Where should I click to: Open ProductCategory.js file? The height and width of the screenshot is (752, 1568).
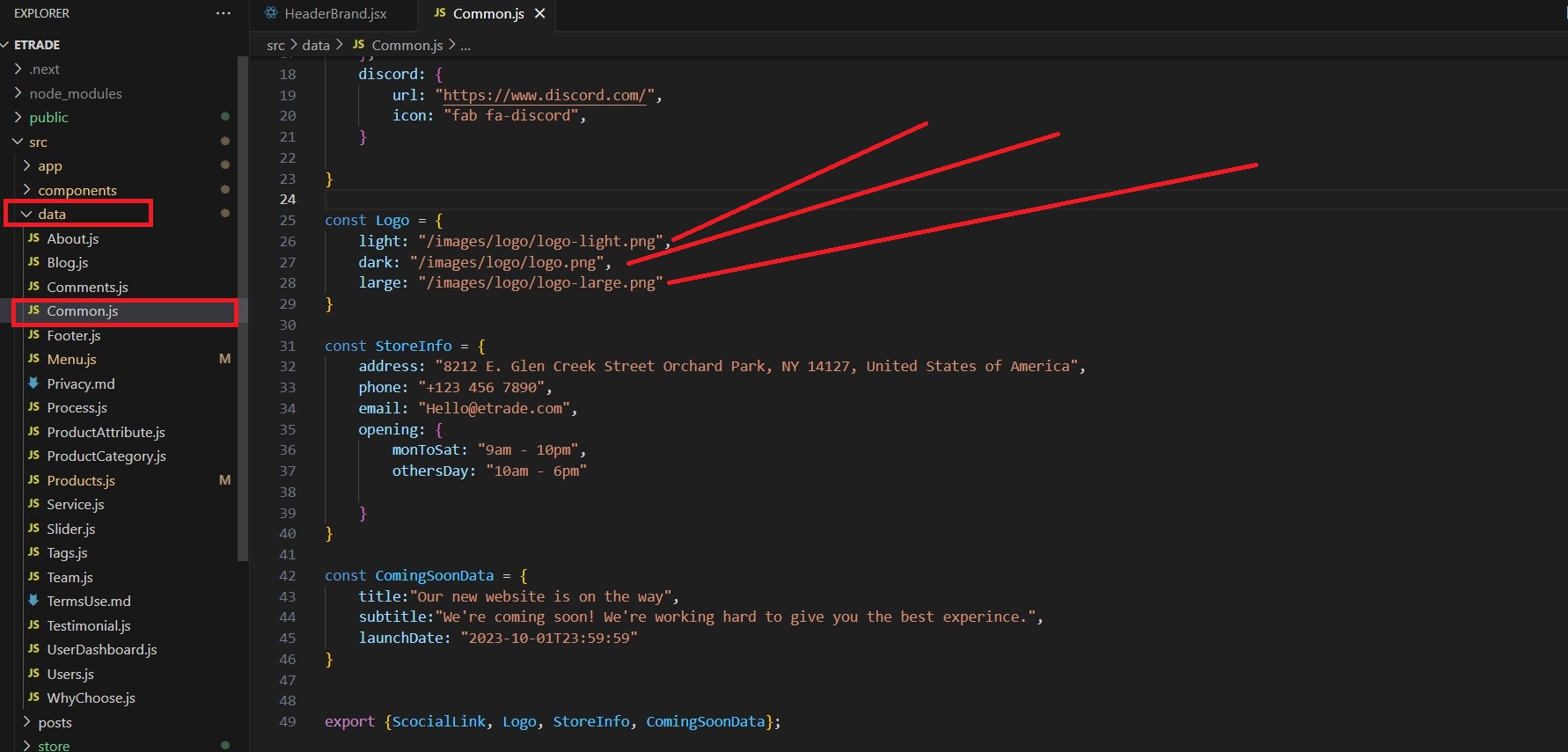pos(106,456)
